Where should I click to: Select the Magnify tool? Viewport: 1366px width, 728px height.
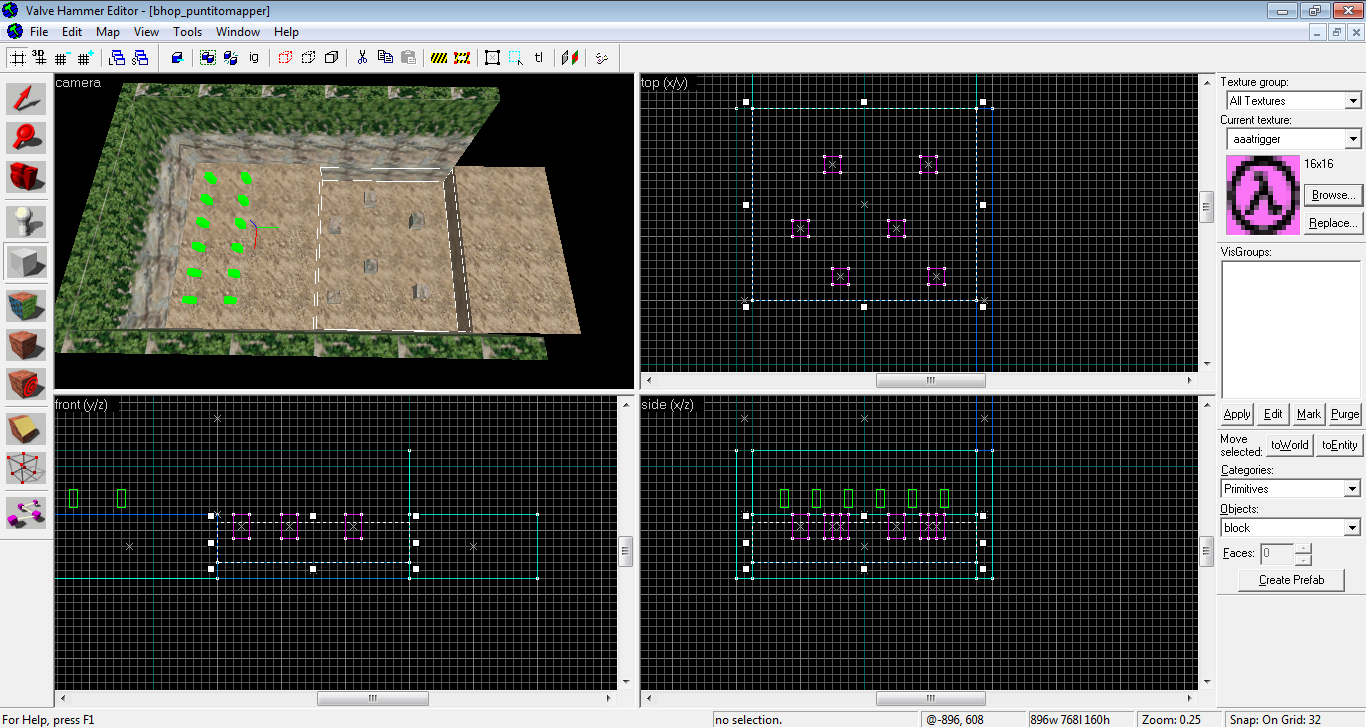[27, 138]
